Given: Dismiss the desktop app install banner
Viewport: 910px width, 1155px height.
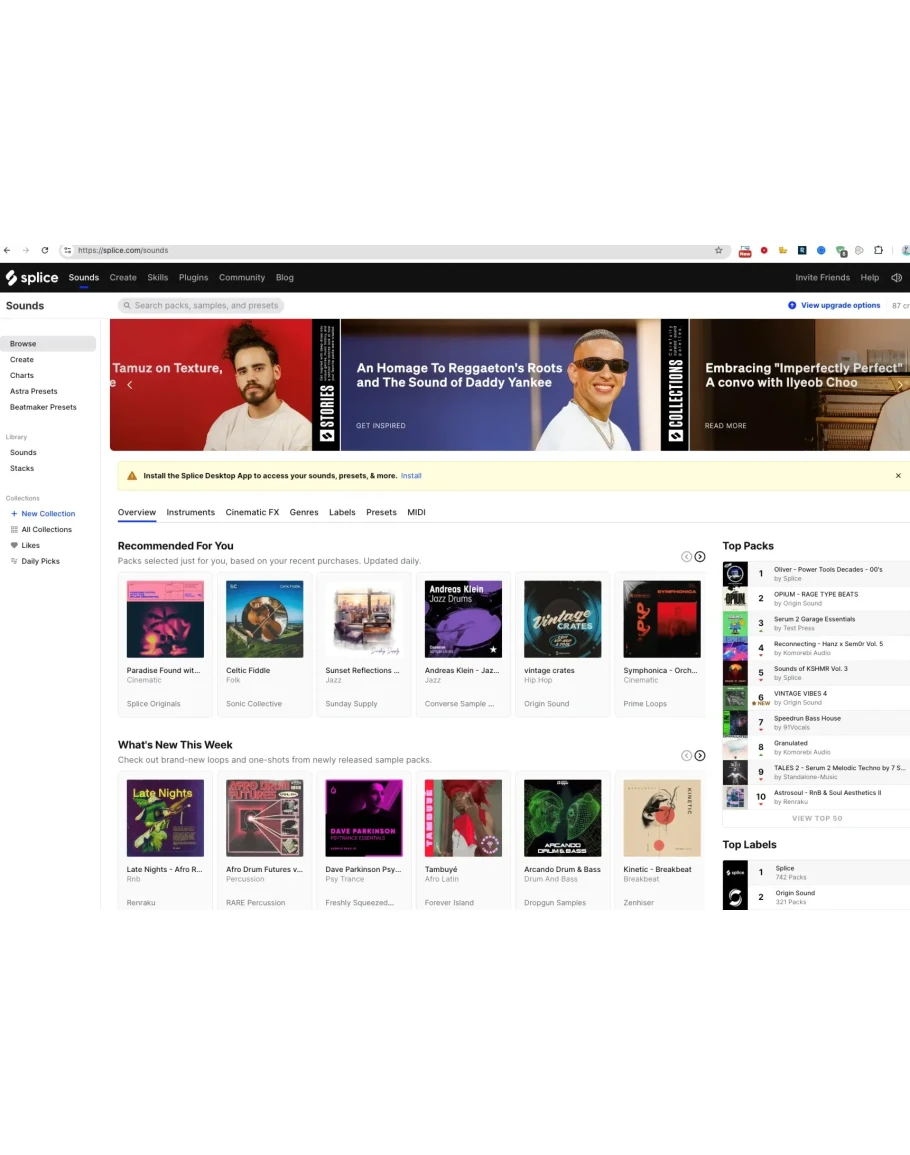Looking at the screenshot, I should coord(897,476).
